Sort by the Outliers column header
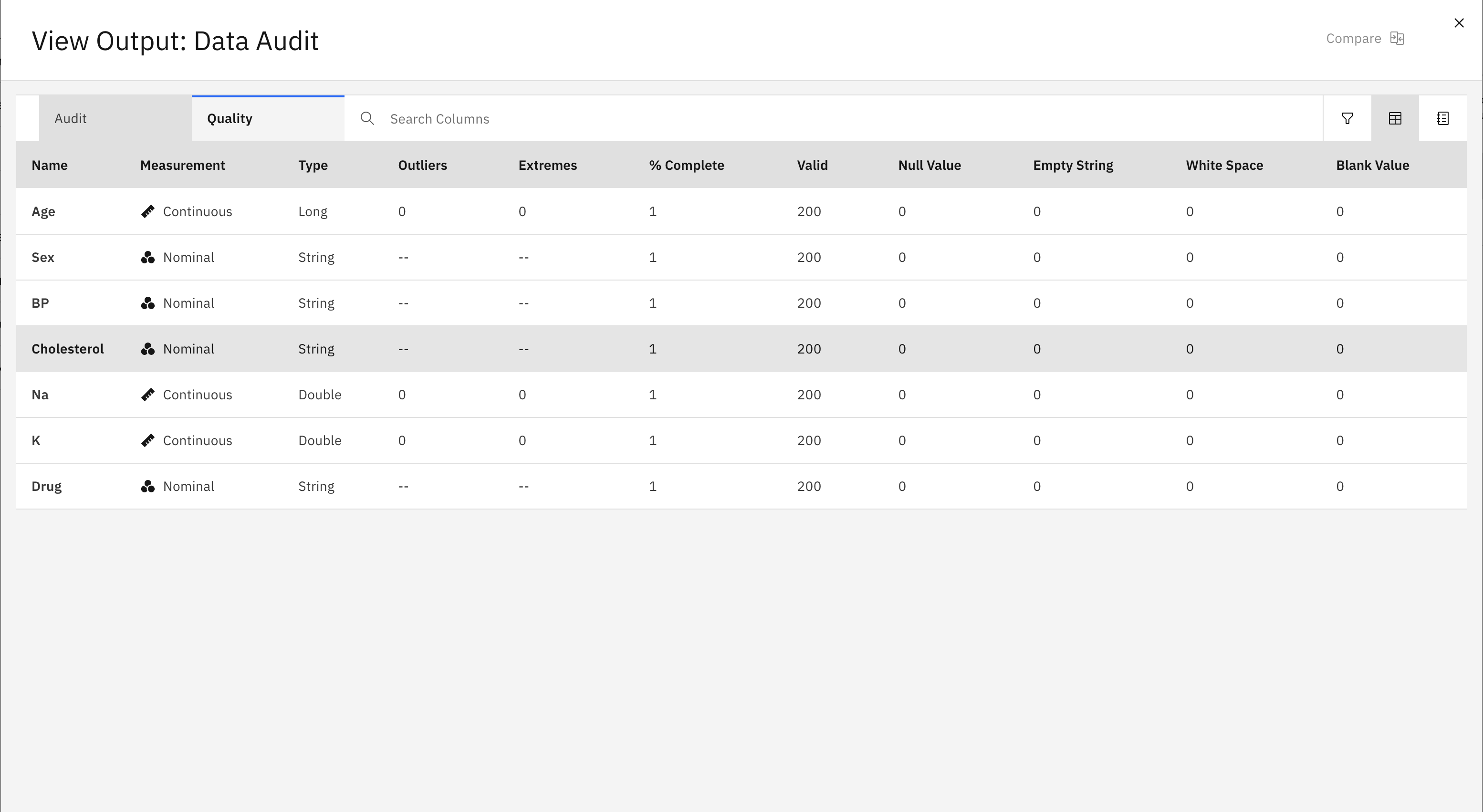Viewport: 1483px width, 812px height. [x=423, y=165]
